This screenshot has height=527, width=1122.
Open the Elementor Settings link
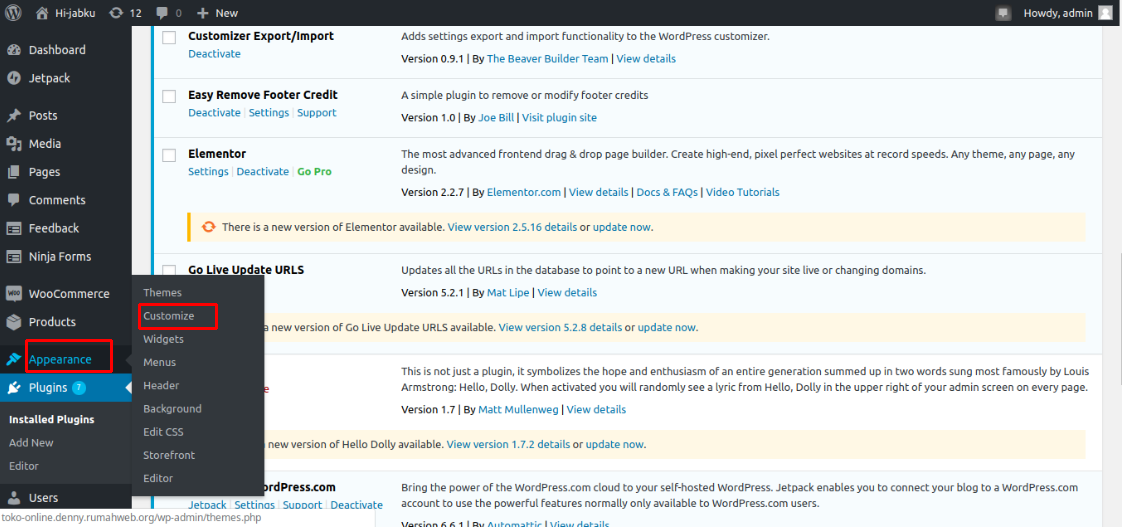click(x=208, y=171)
